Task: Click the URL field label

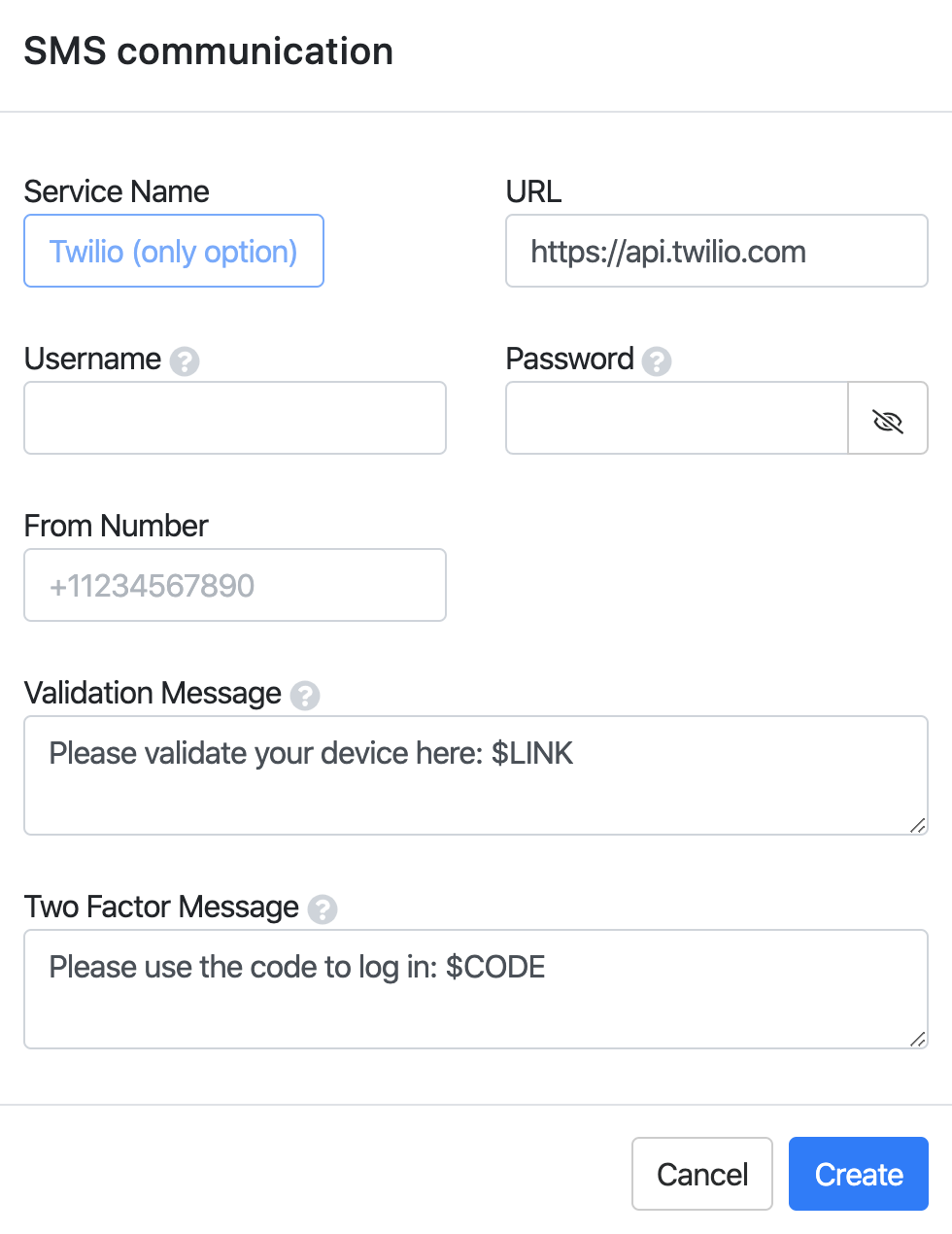Action: tap(533, 191)
